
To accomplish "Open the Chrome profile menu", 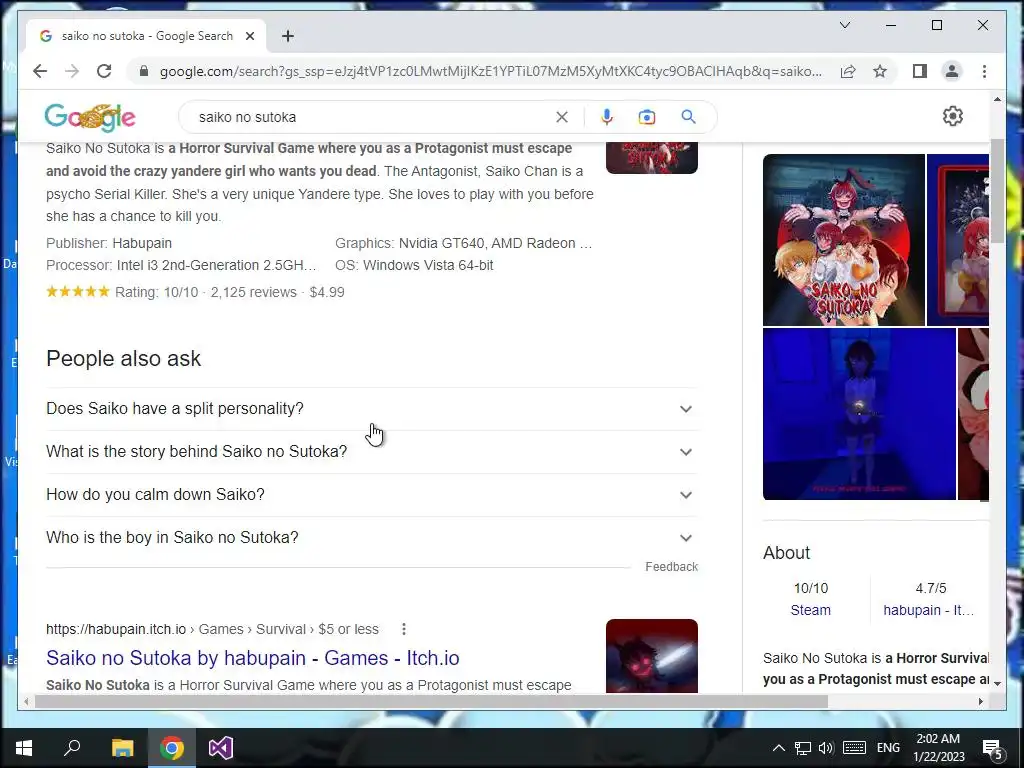I will 952,71.
